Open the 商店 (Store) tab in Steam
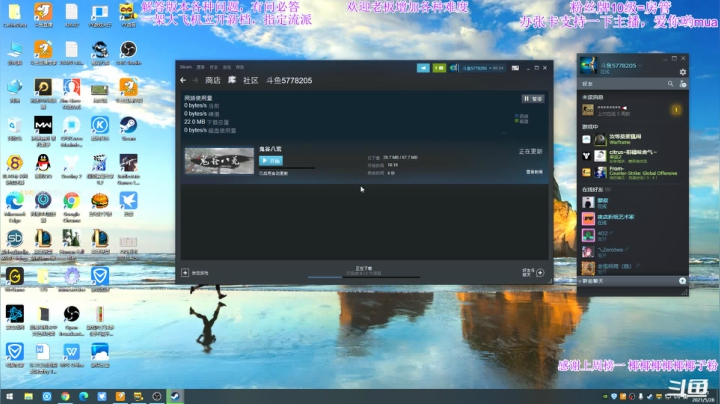This screenshot has width=720, height=404. tap(213, 80)
